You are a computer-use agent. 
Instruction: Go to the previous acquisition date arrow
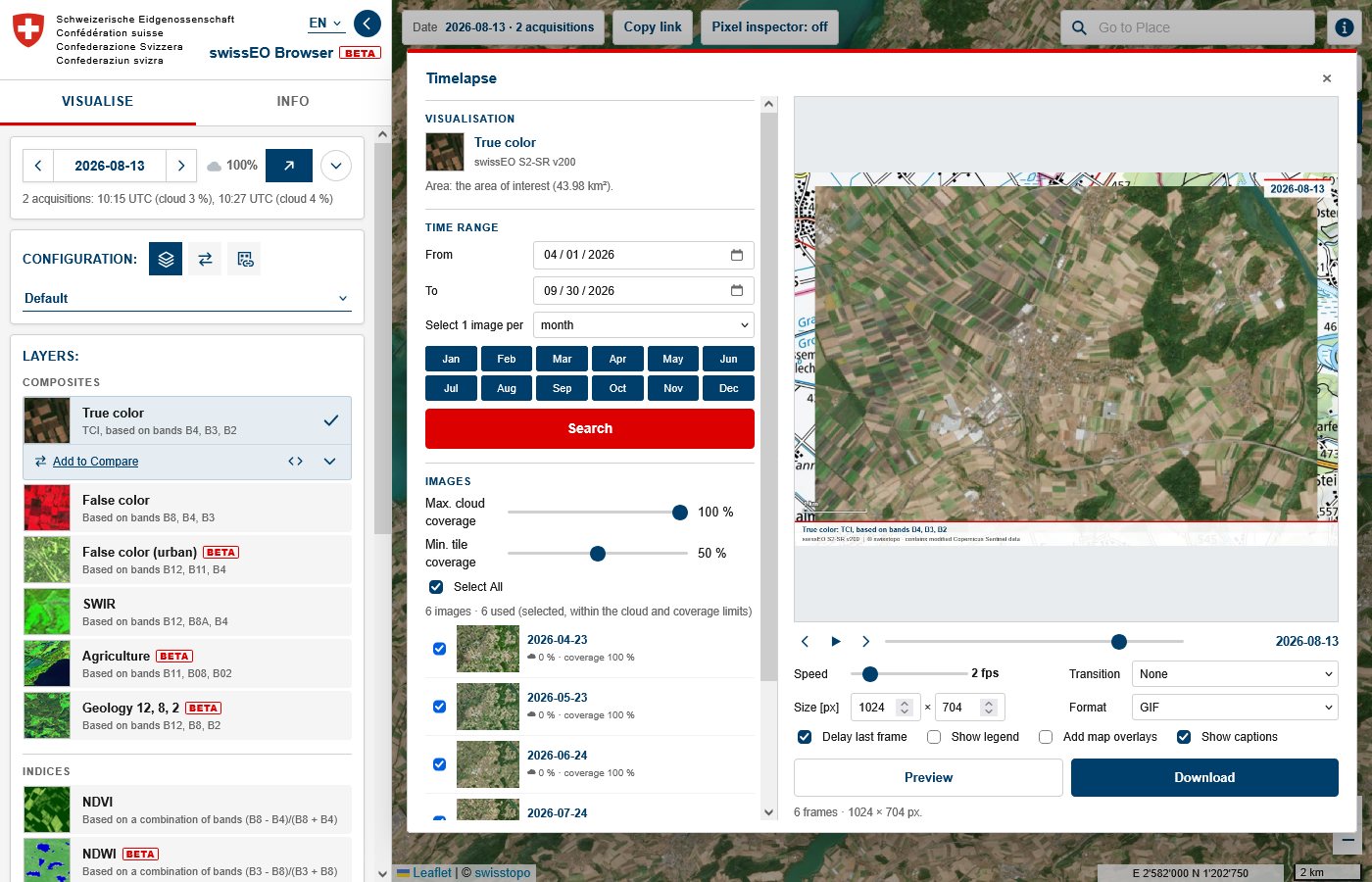tap(38, 166)
